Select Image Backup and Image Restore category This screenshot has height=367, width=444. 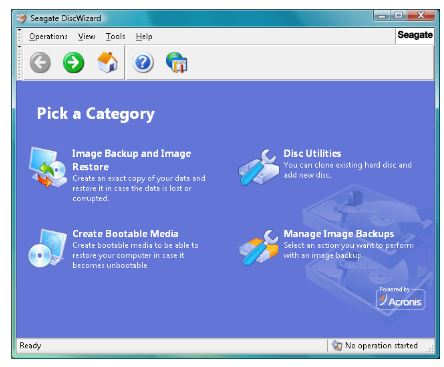(132, 160)
